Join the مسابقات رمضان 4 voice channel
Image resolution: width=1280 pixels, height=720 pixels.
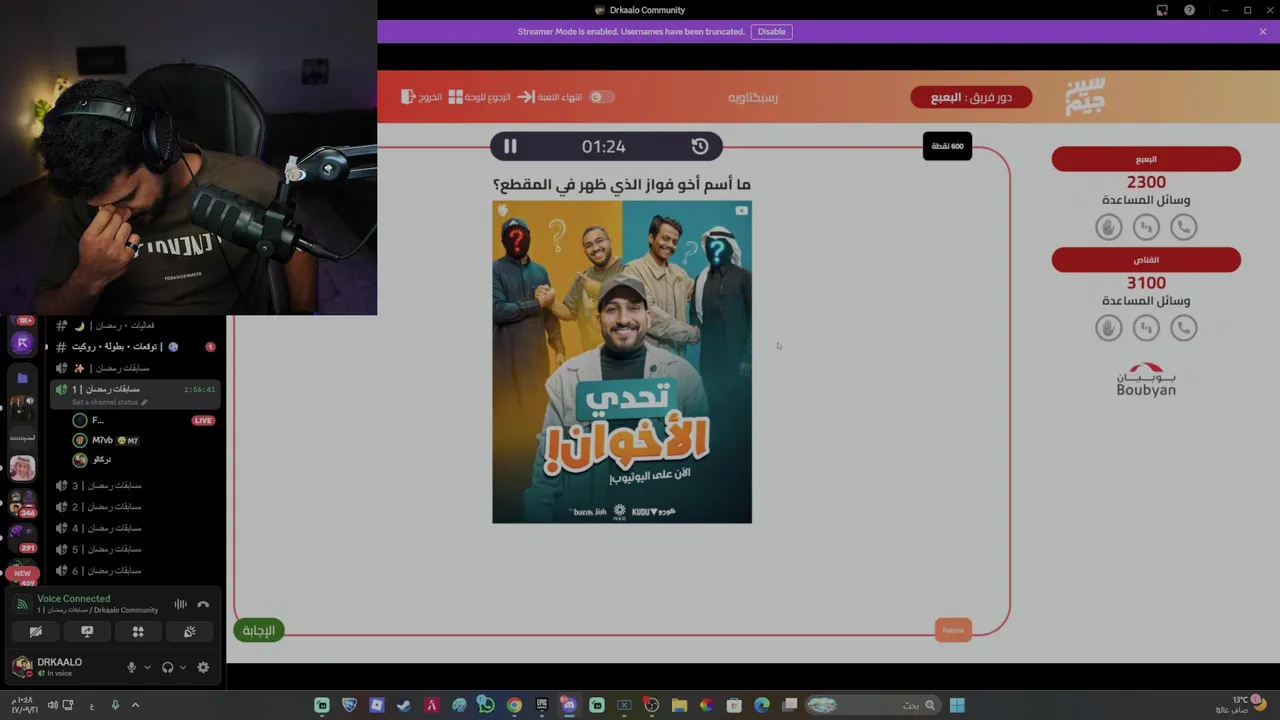coord(136,528)
